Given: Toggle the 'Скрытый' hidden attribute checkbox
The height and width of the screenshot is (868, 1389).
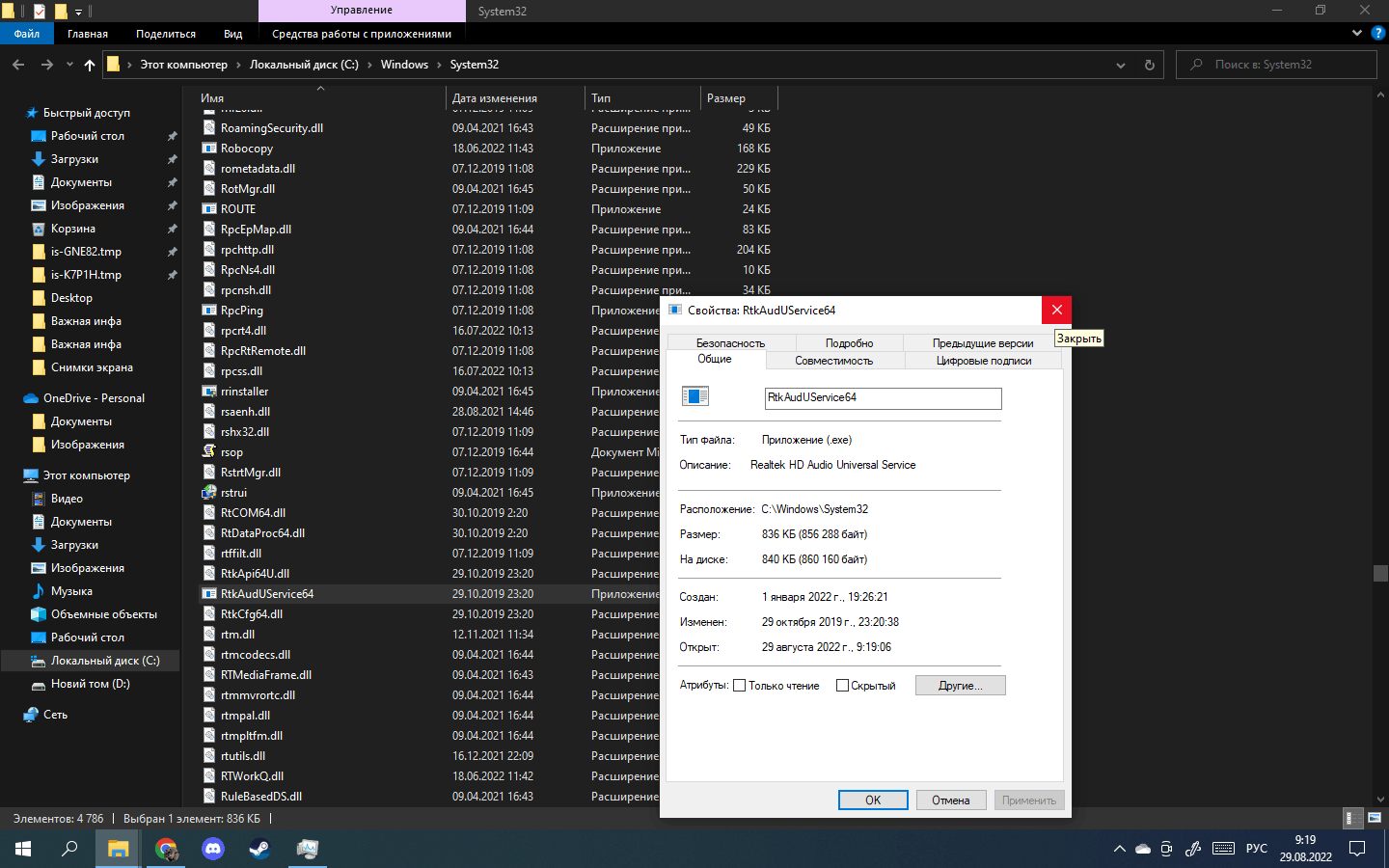Looking at the screenshot, I should coord(842,686).
